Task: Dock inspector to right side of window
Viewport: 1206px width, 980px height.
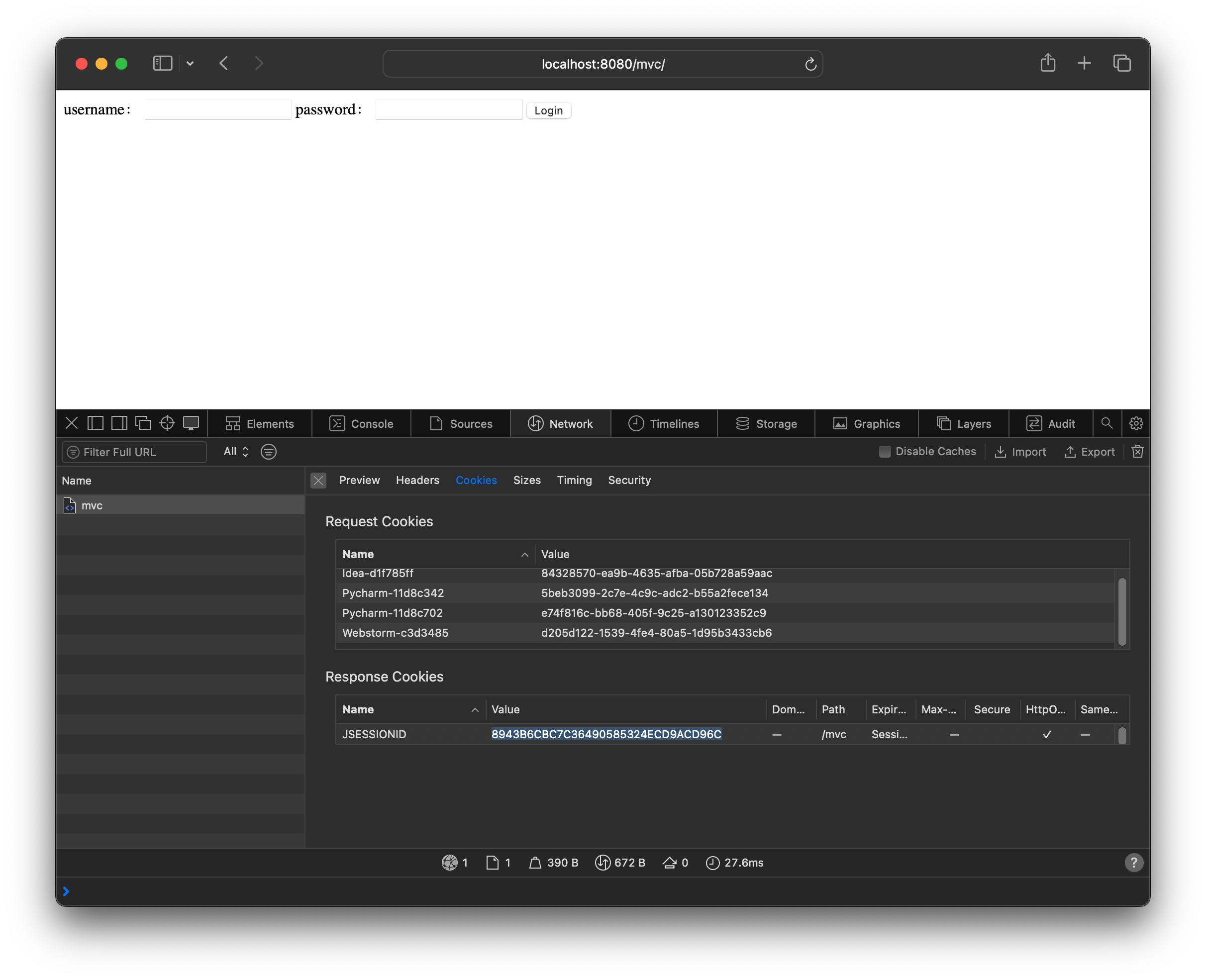Action: click(119, 423)
